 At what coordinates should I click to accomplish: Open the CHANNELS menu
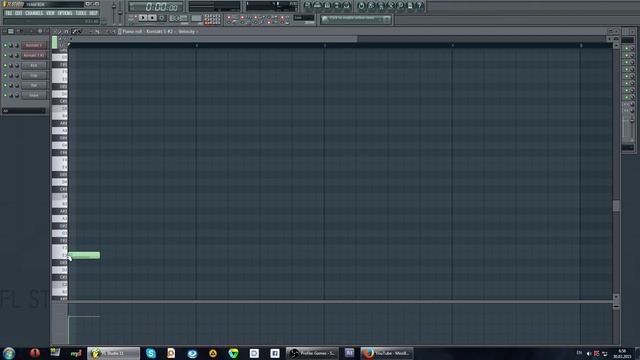[34, 13]
